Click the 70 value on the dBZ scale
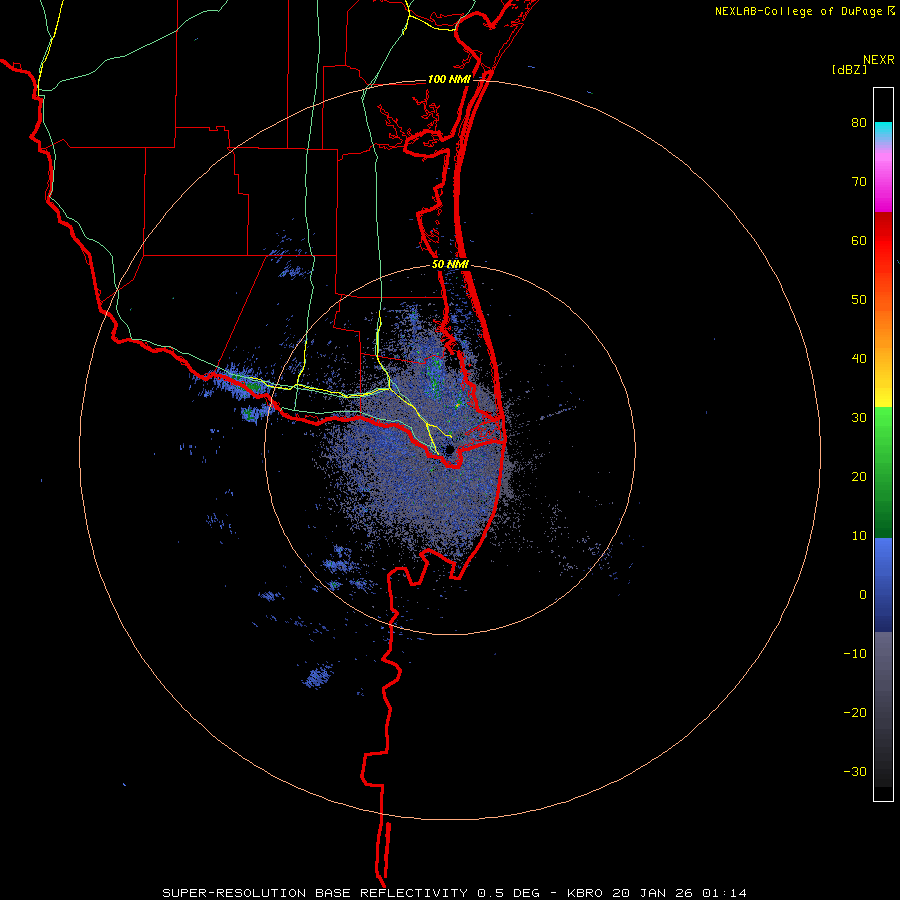 [859, 181]
